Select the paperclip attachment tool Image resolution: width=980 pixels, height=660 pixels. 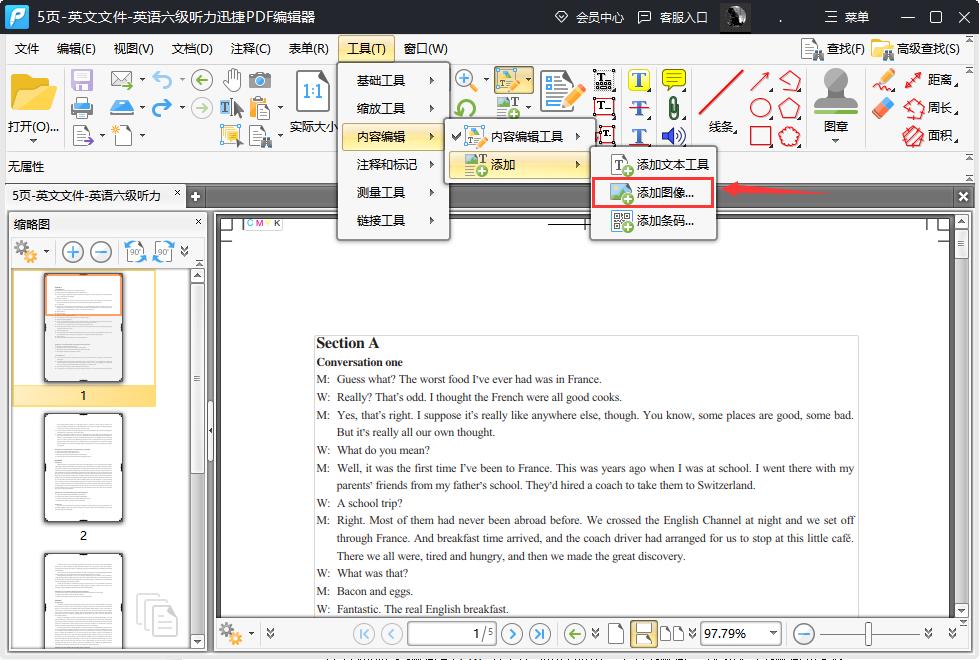coord(674,106)
